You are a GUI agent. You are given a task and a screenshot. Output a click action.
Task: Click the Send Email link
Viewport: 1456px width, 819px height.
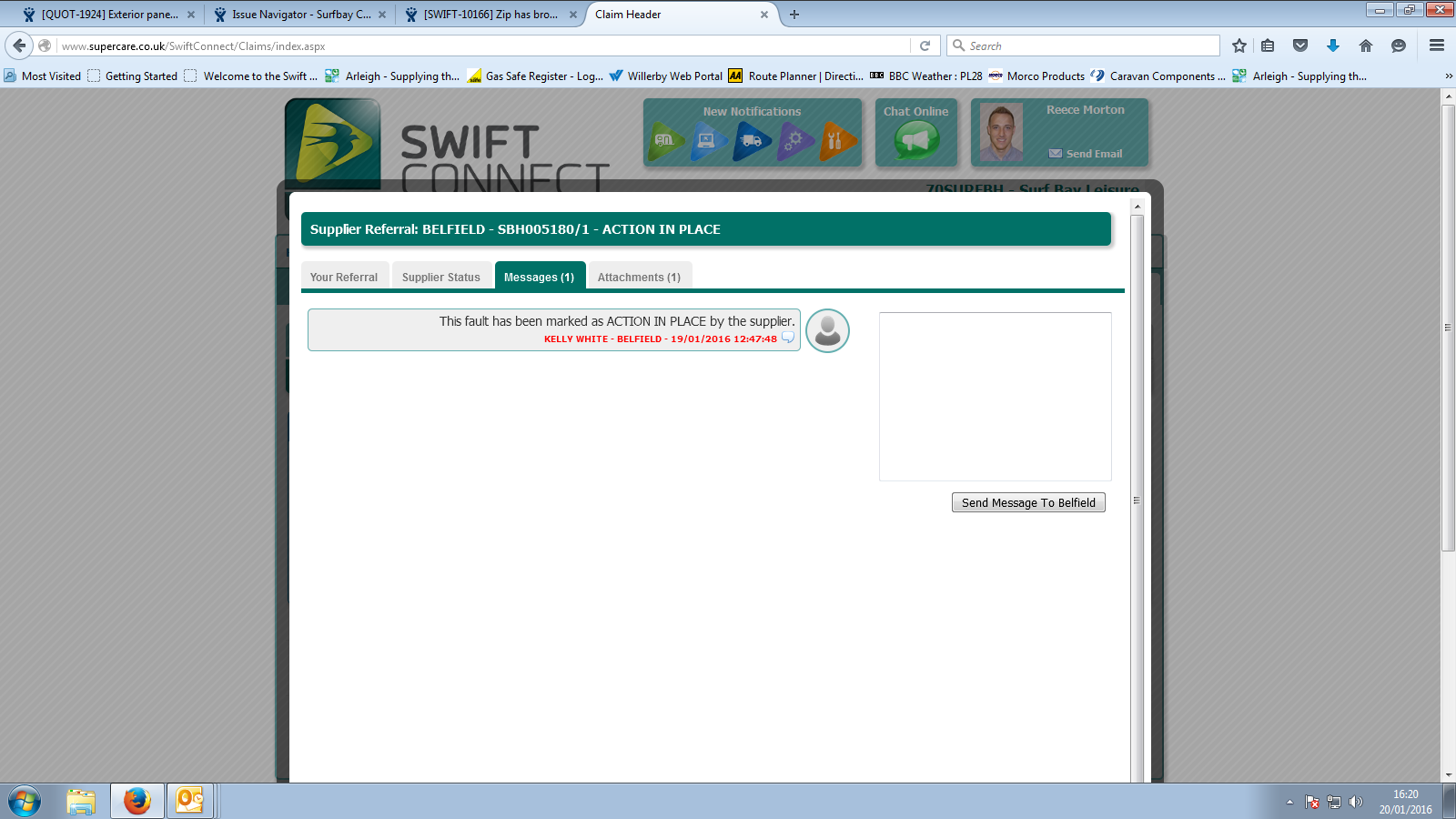(1086, 154)
